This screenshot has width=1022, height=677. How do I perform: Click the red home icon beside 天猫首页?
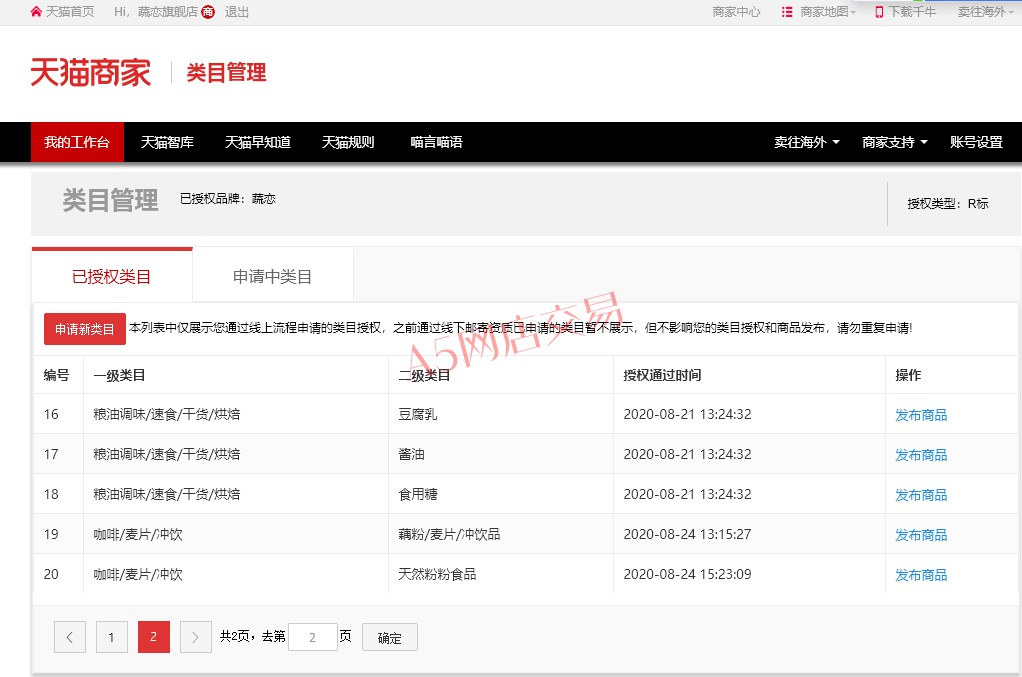click(x=36, y=12)
